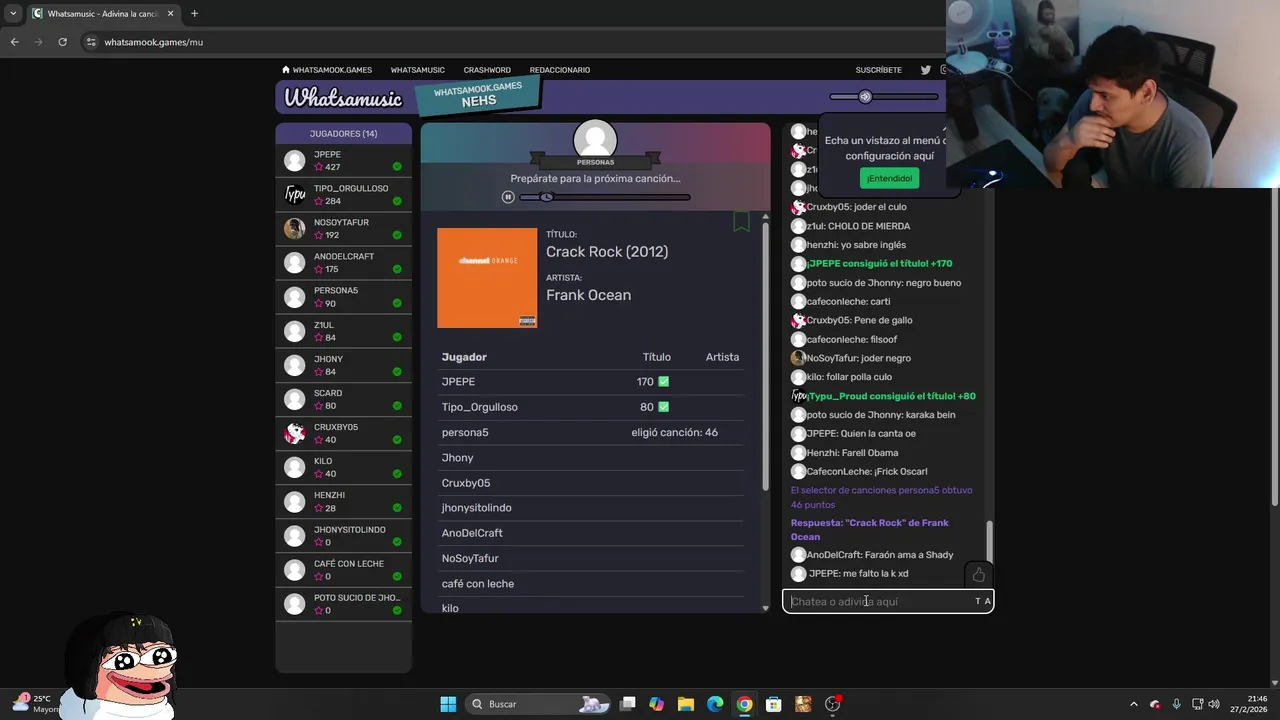The height and width of the screenshot is (720, 1280).
Task: Click the Whatsamusic logo
Action: pyautogui.click(x=343, y=98)
